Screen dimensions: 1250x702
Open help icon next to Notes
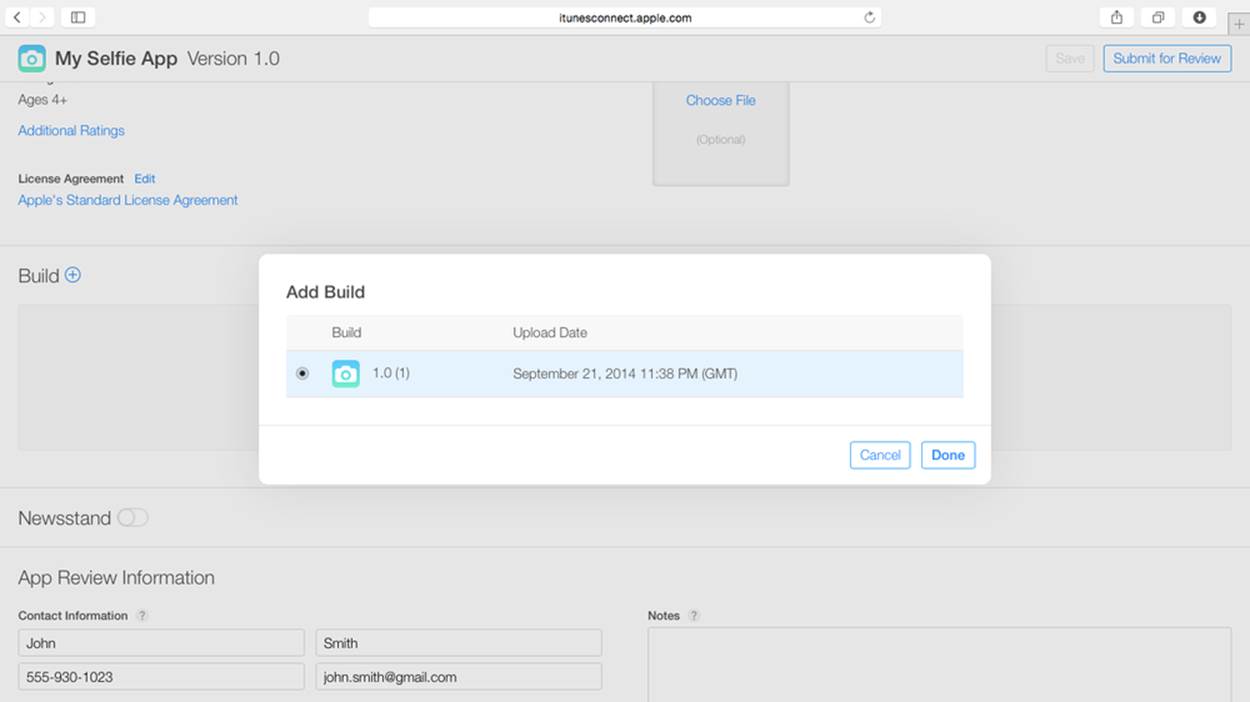click(x=694, y=616)
